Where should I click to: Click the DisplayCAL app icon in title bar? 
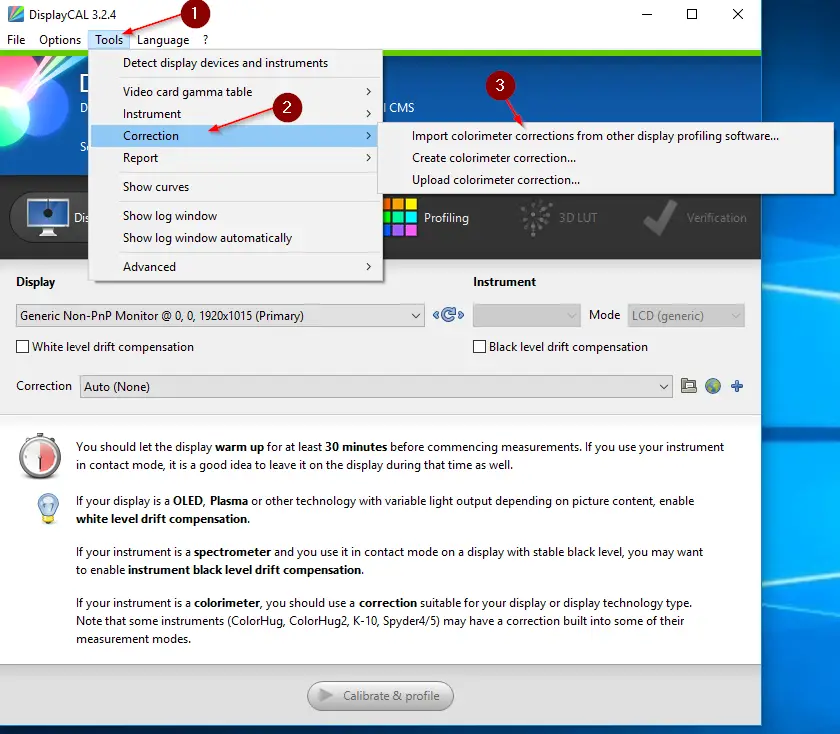tap(16, 14)
